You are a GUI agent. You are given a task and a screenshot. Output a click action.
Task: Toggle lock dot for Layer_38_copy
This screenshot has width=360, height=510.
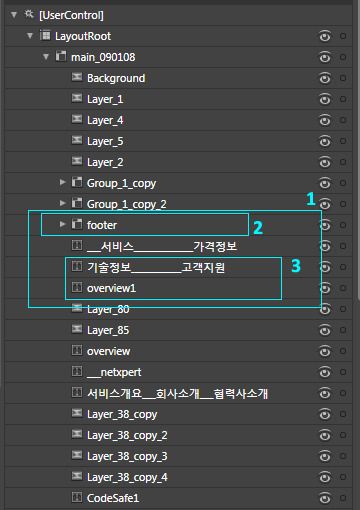[343, 414]
